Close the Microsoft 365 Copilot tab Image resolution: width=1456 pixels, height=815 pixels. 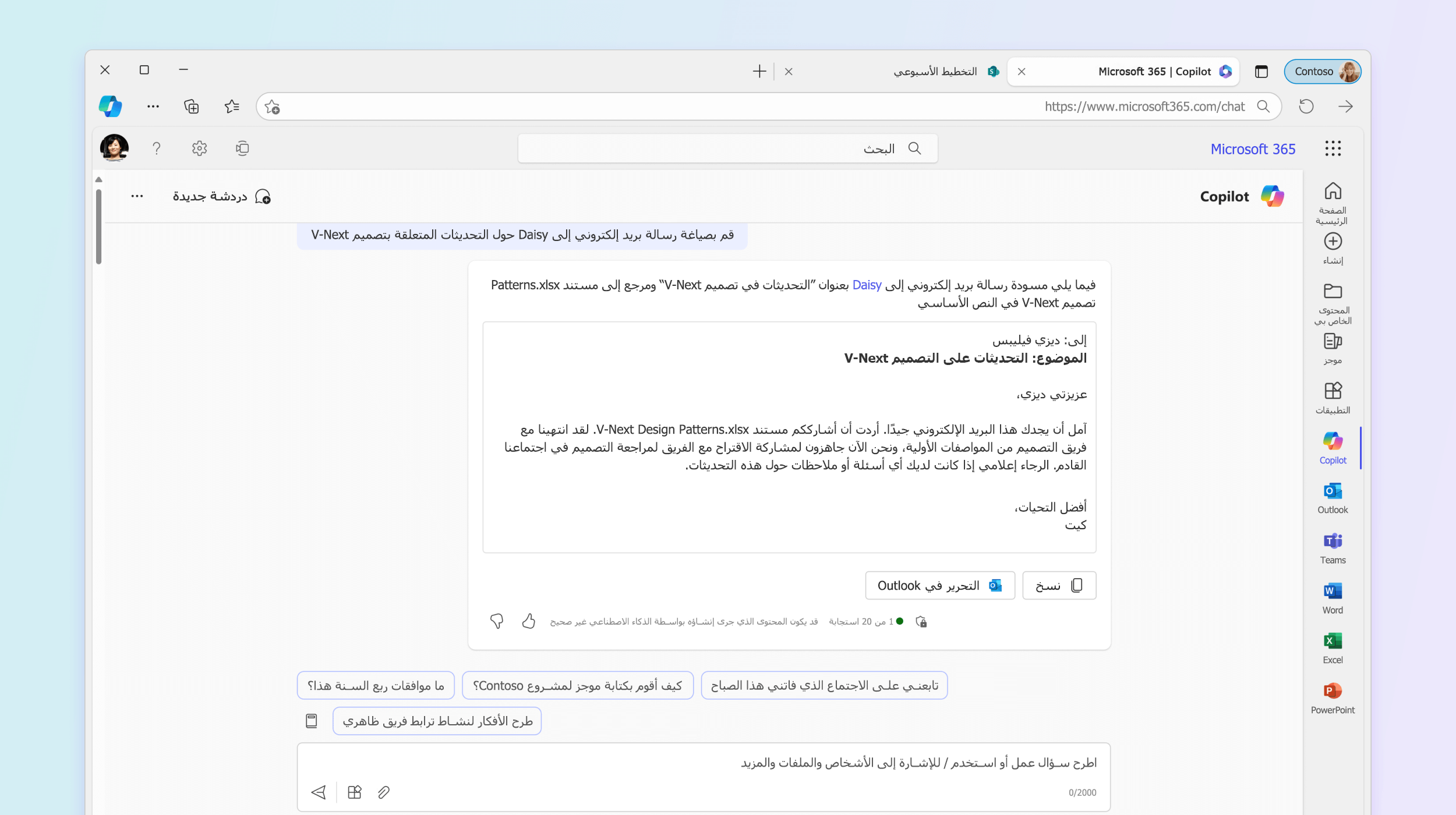[1022, 72]
